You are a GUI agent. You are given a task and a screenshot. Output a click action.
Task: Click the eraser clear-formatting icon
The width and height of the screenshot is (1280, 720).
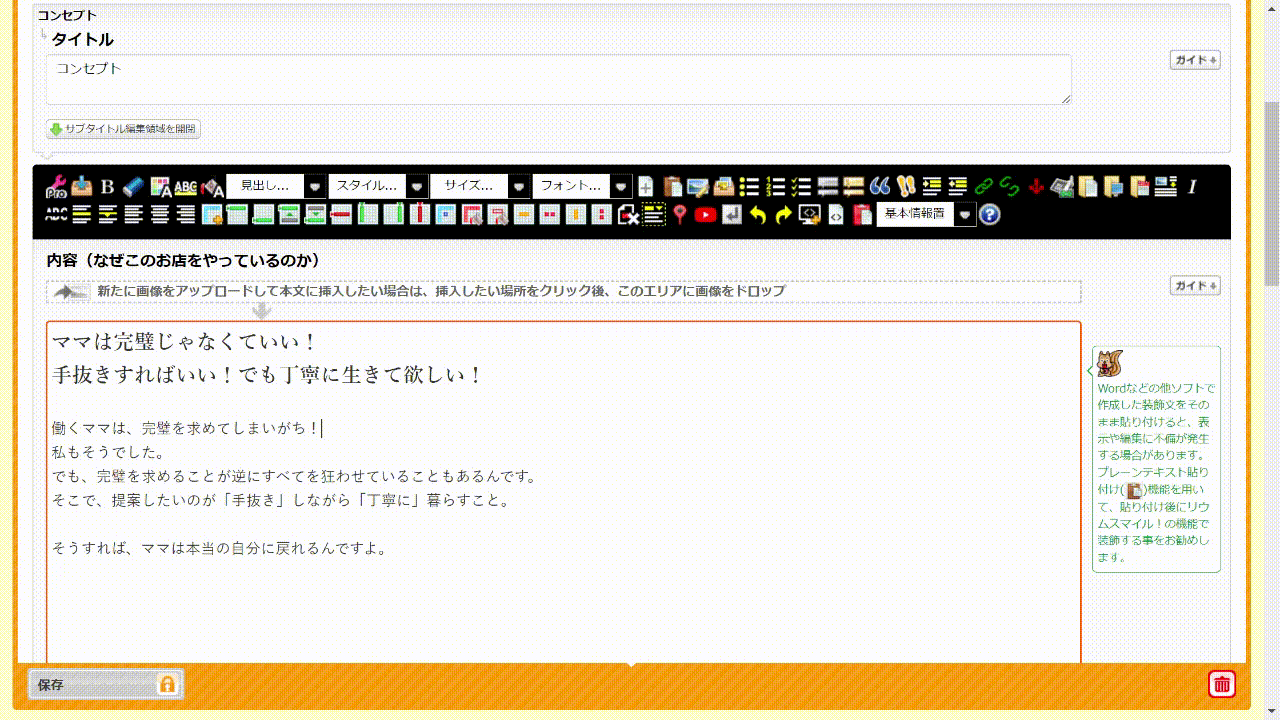pyautogui.click(x=133, y=187)
